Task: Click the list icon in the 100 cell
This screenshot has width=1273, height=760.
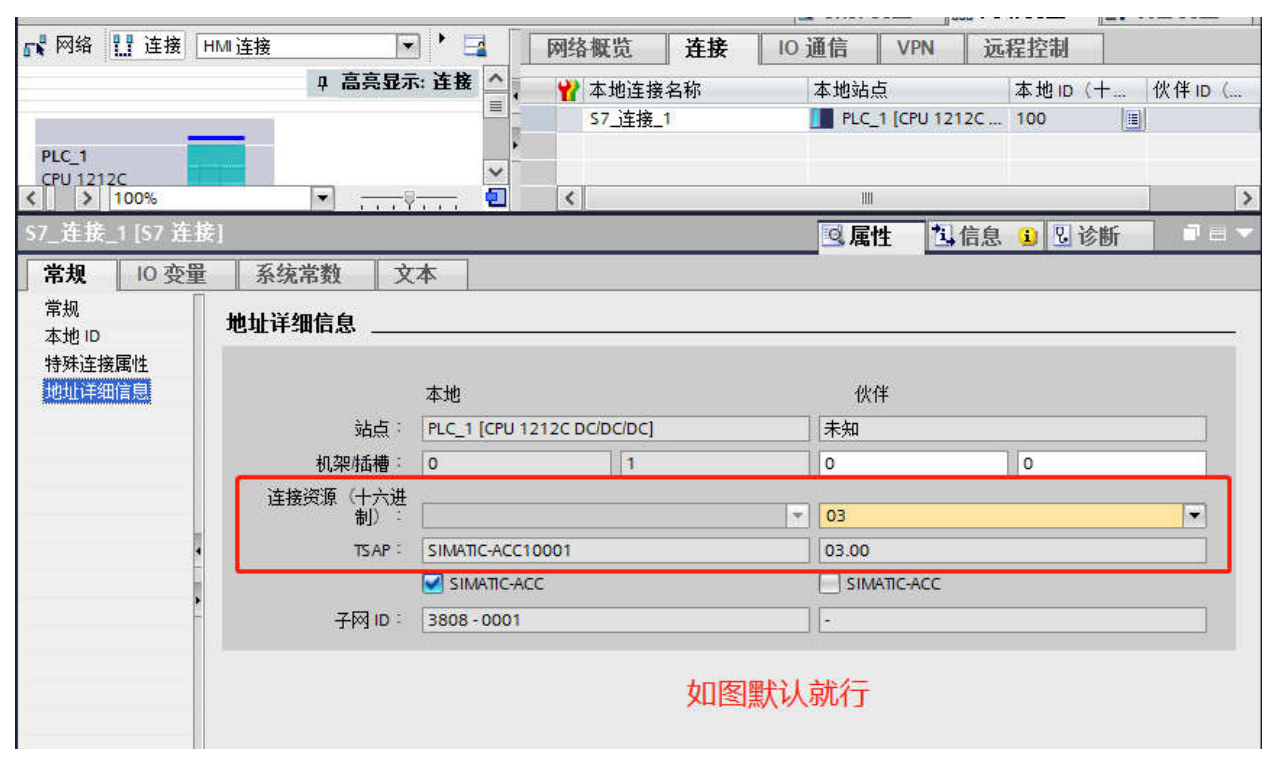Action: [x=1133, y=119]
